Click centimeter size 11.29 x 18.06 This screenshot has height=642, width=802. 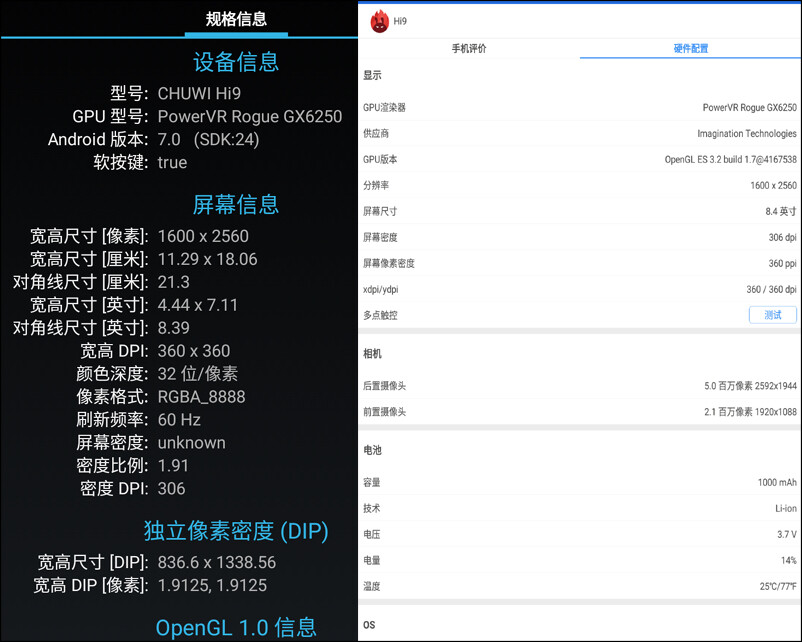(207, 259)
